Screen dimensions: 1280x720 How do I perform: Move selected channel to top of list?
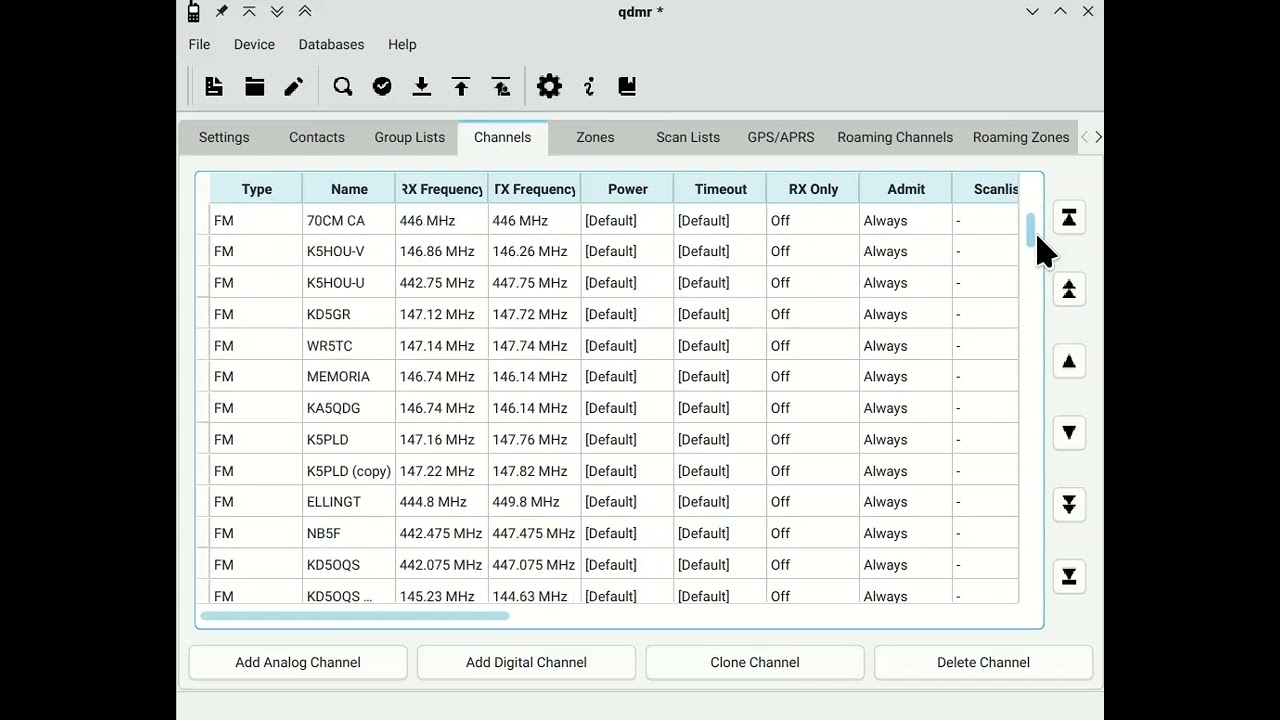coord(1069,218)
